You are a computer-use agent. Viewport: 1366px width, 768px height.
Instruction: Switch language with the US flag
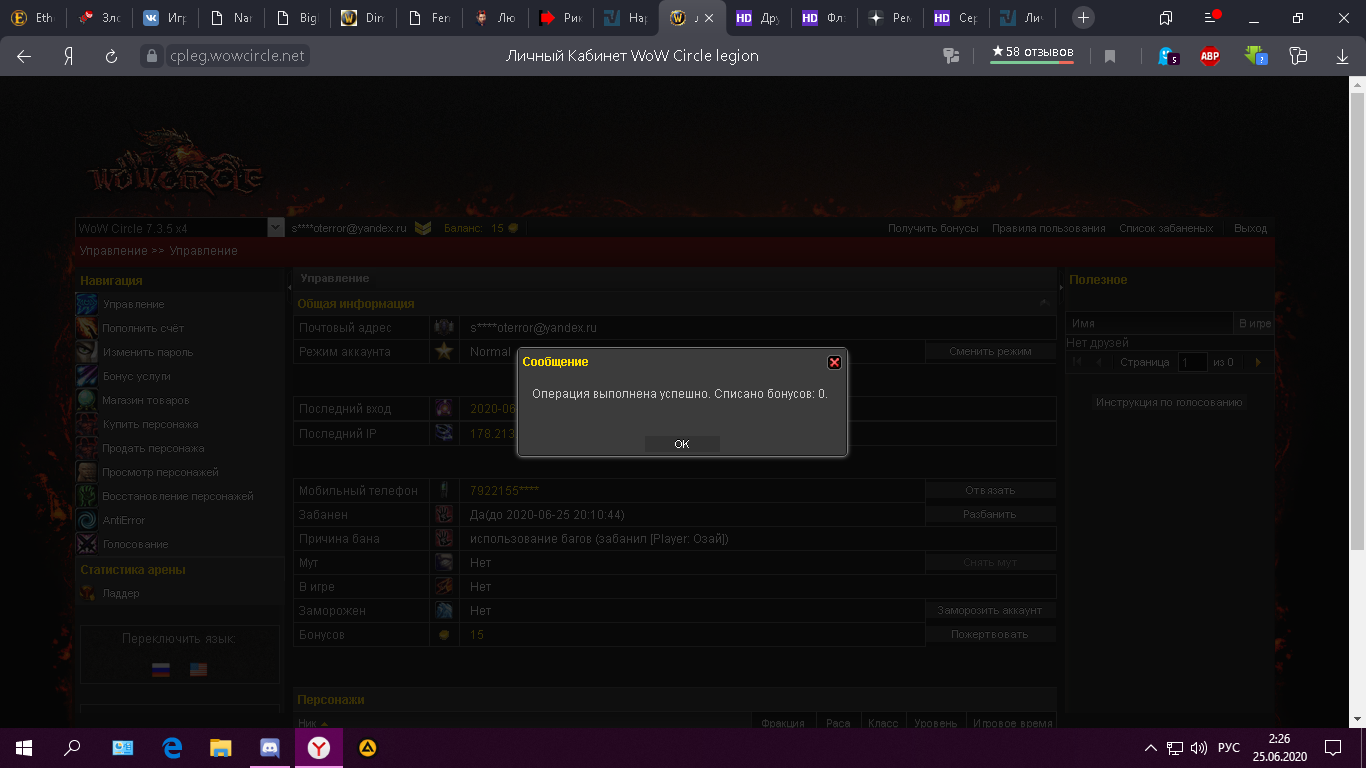coord(198,670)
